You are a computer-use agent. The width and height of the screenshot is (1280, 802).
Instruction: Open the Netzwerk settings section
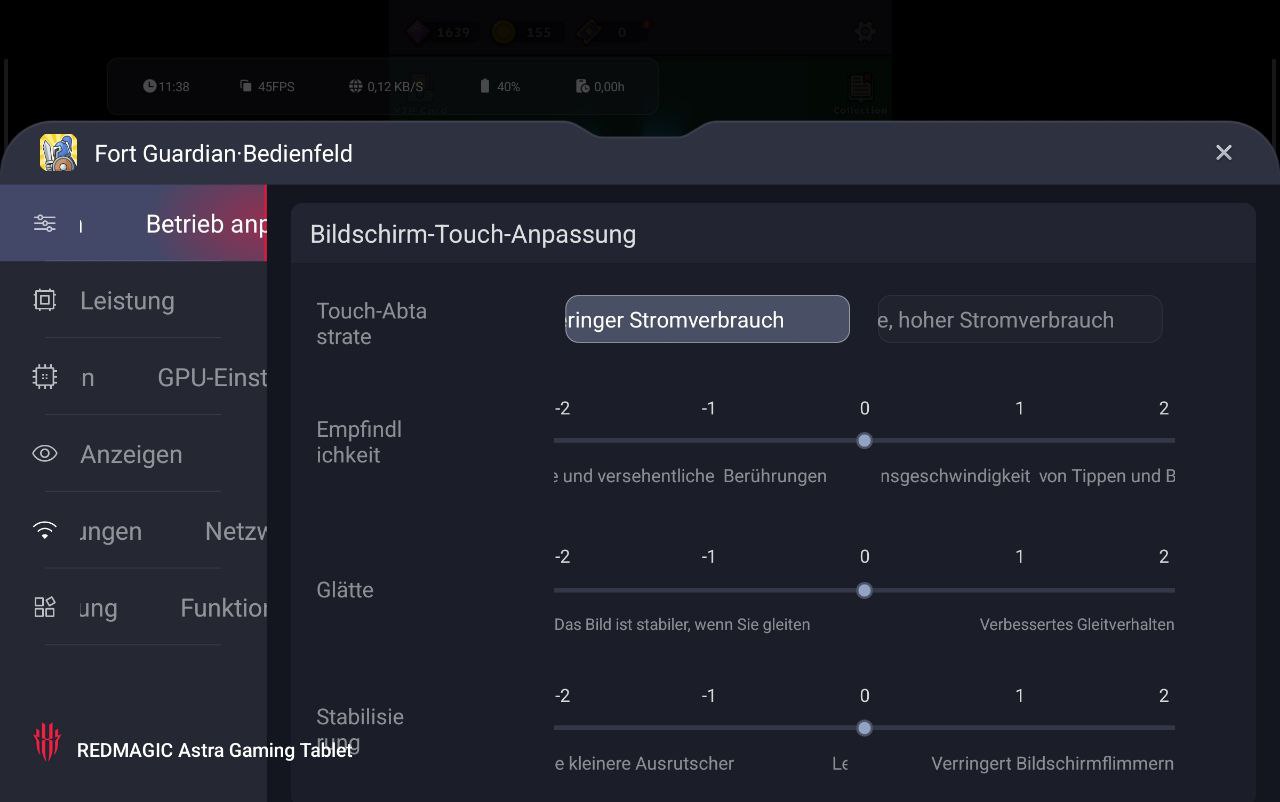[133, 531]
